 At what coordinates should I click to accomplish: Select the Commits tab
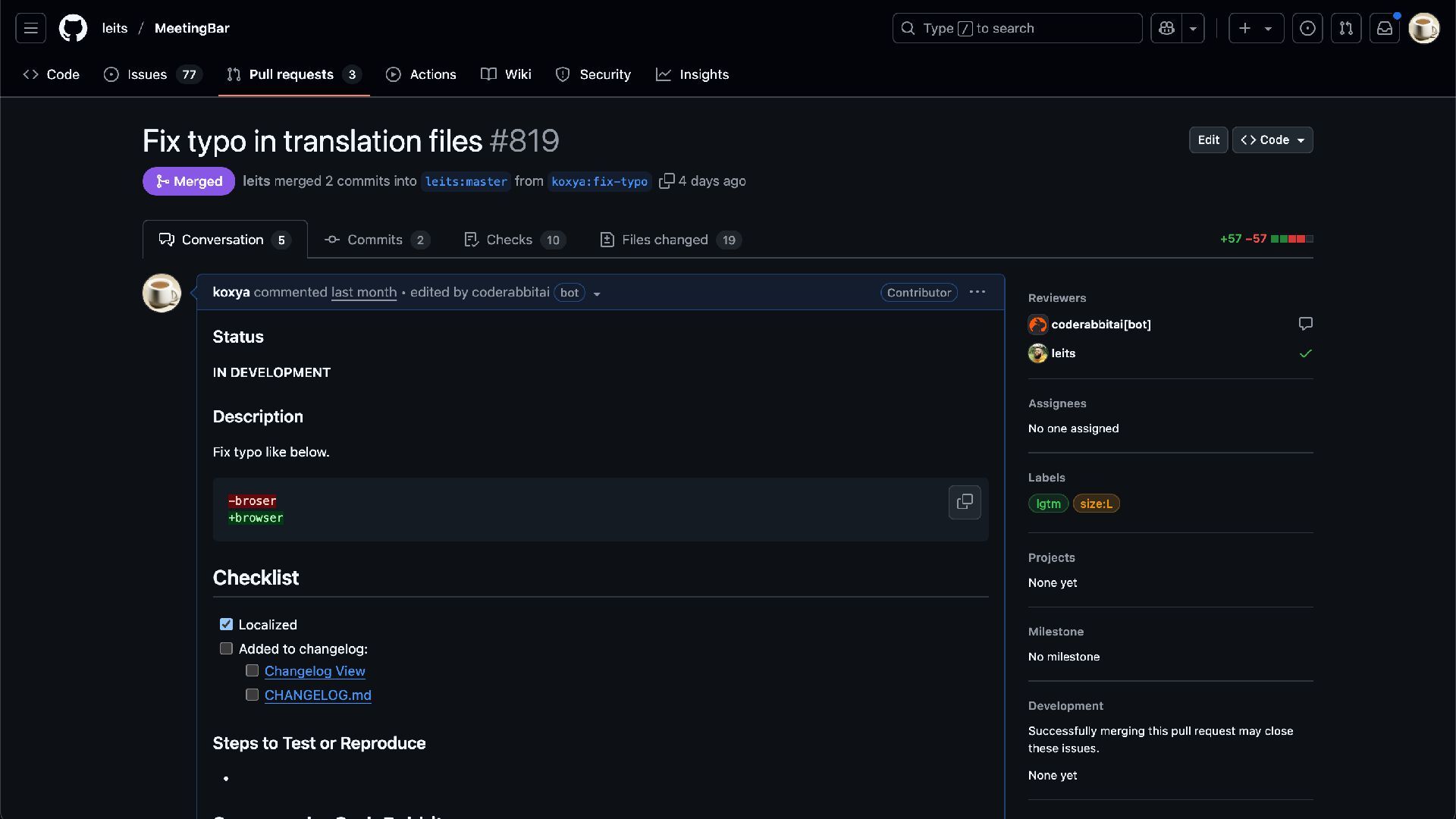tap(377, 240)
